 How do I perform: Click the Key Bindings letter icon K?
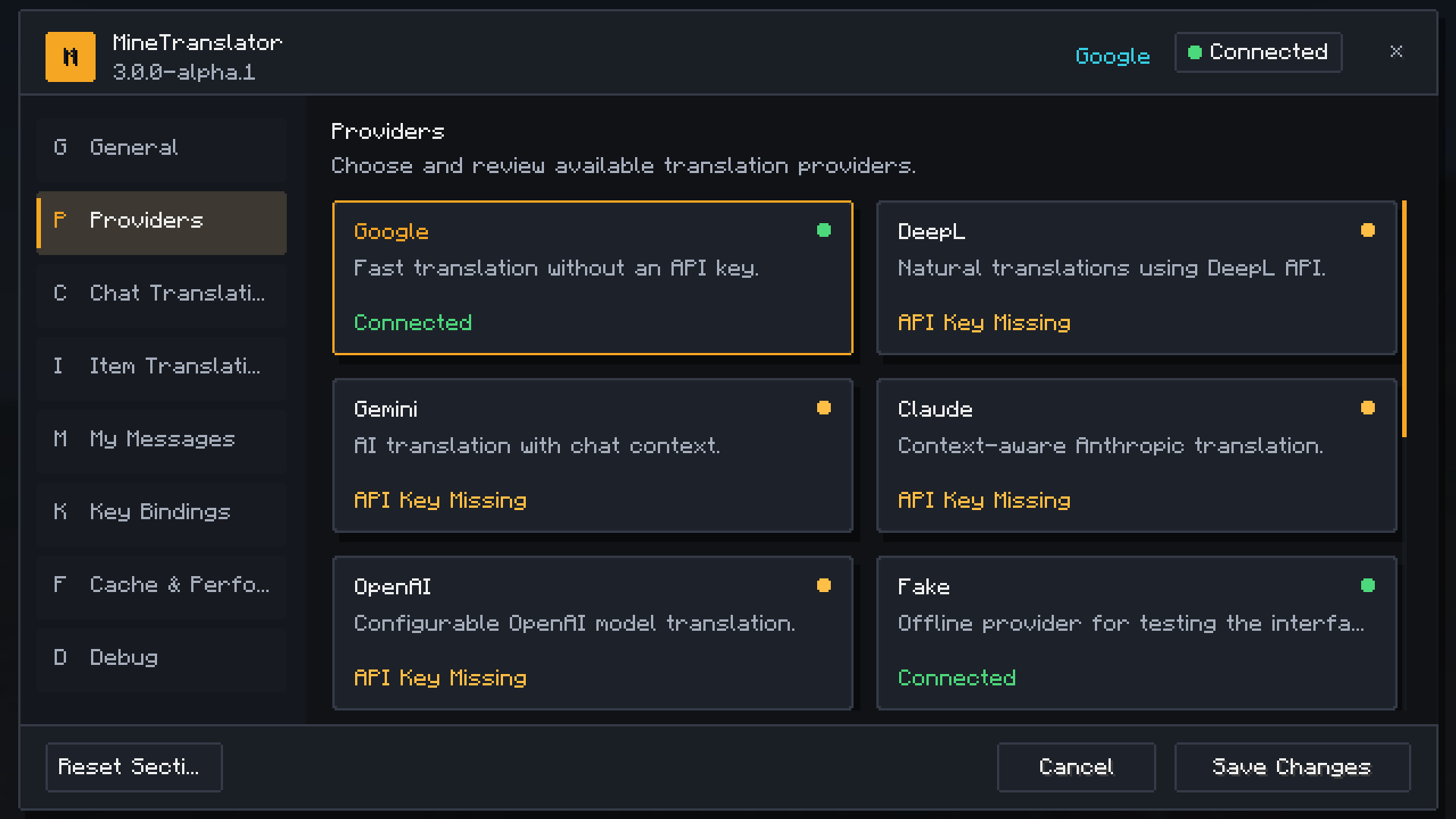(x=61, y=512)
